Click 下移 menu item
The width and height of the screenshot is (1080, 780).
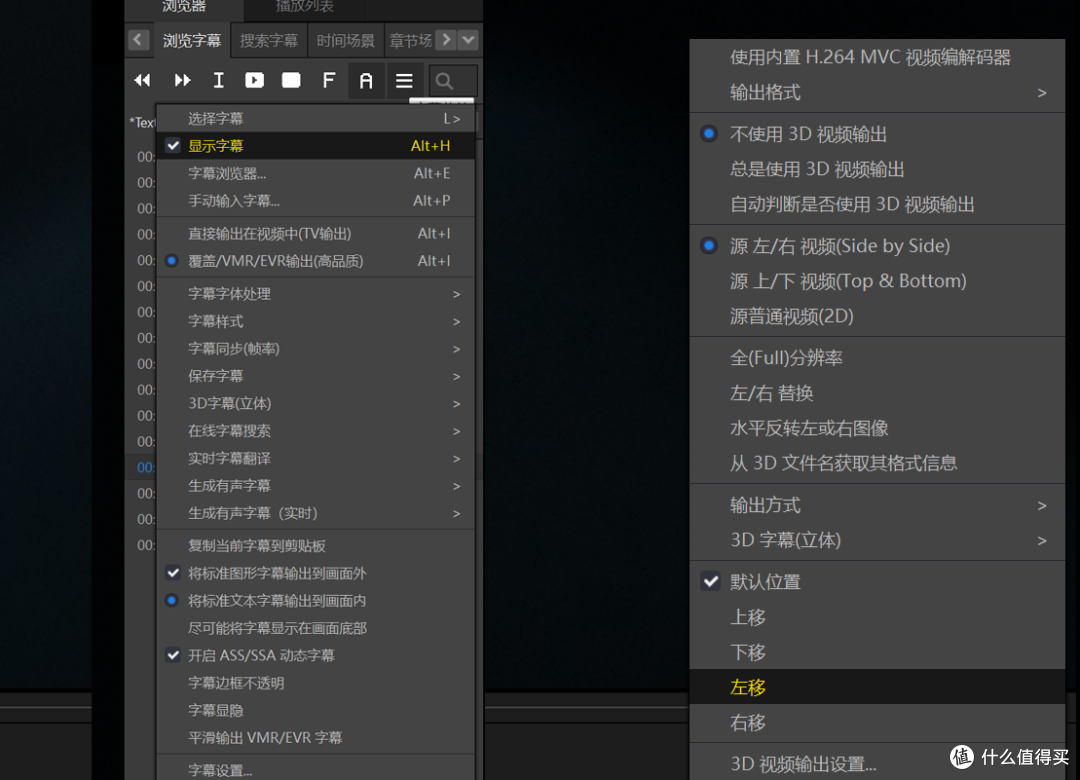tap(878, 653)
